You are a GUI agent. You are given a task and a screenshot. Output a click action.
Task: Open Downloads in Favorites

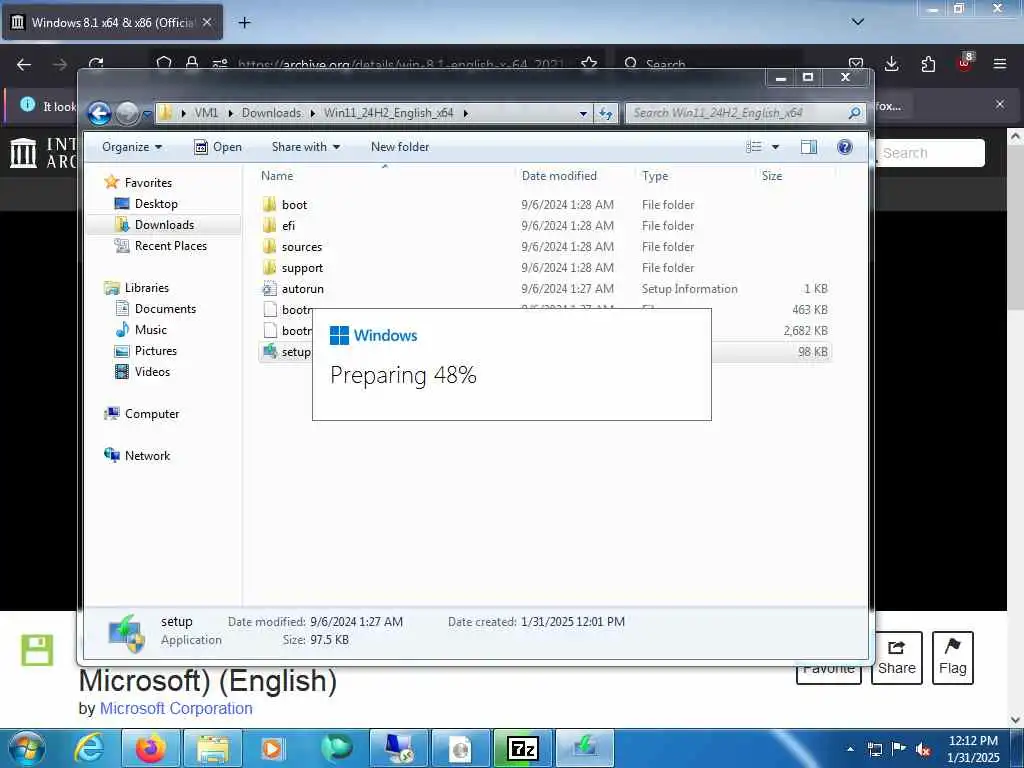(x=163, y=225)
